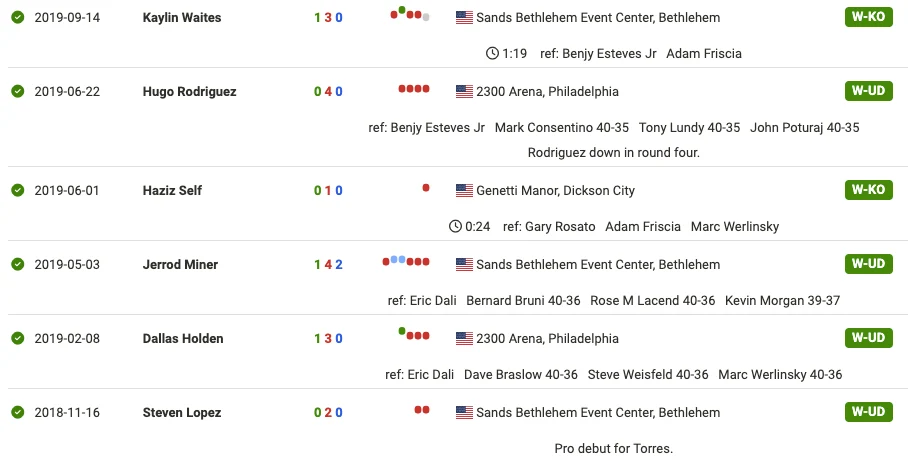Click green check icon for Steven Lopez bout
908x461 pixels.
click(18, 412)
